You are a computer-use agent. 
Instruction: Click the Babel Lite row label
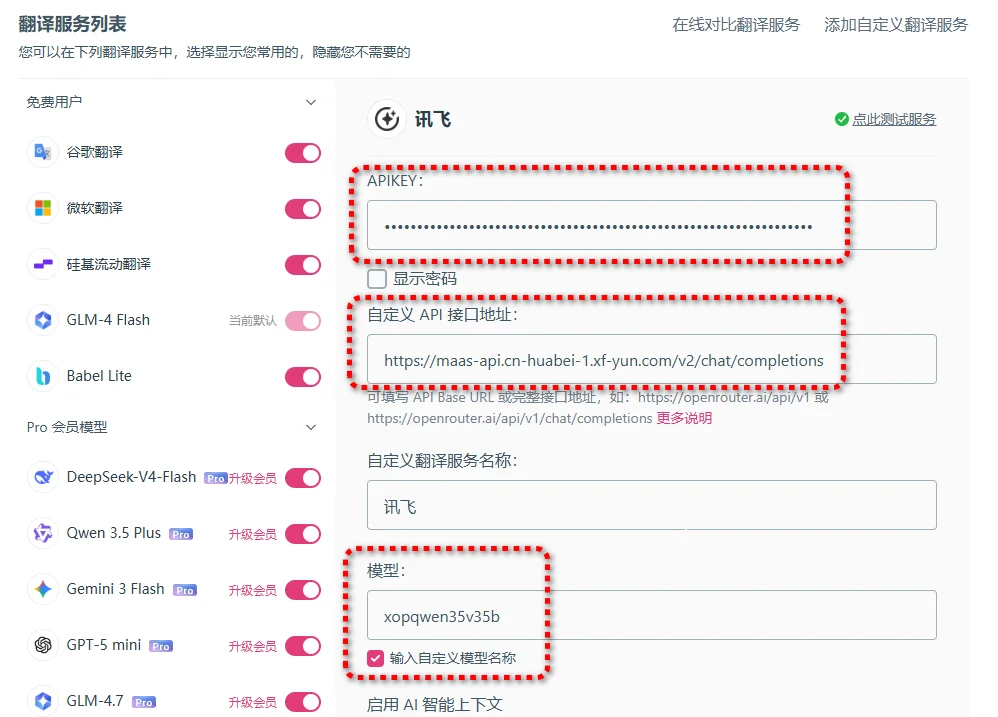click(x=99, y=376)
